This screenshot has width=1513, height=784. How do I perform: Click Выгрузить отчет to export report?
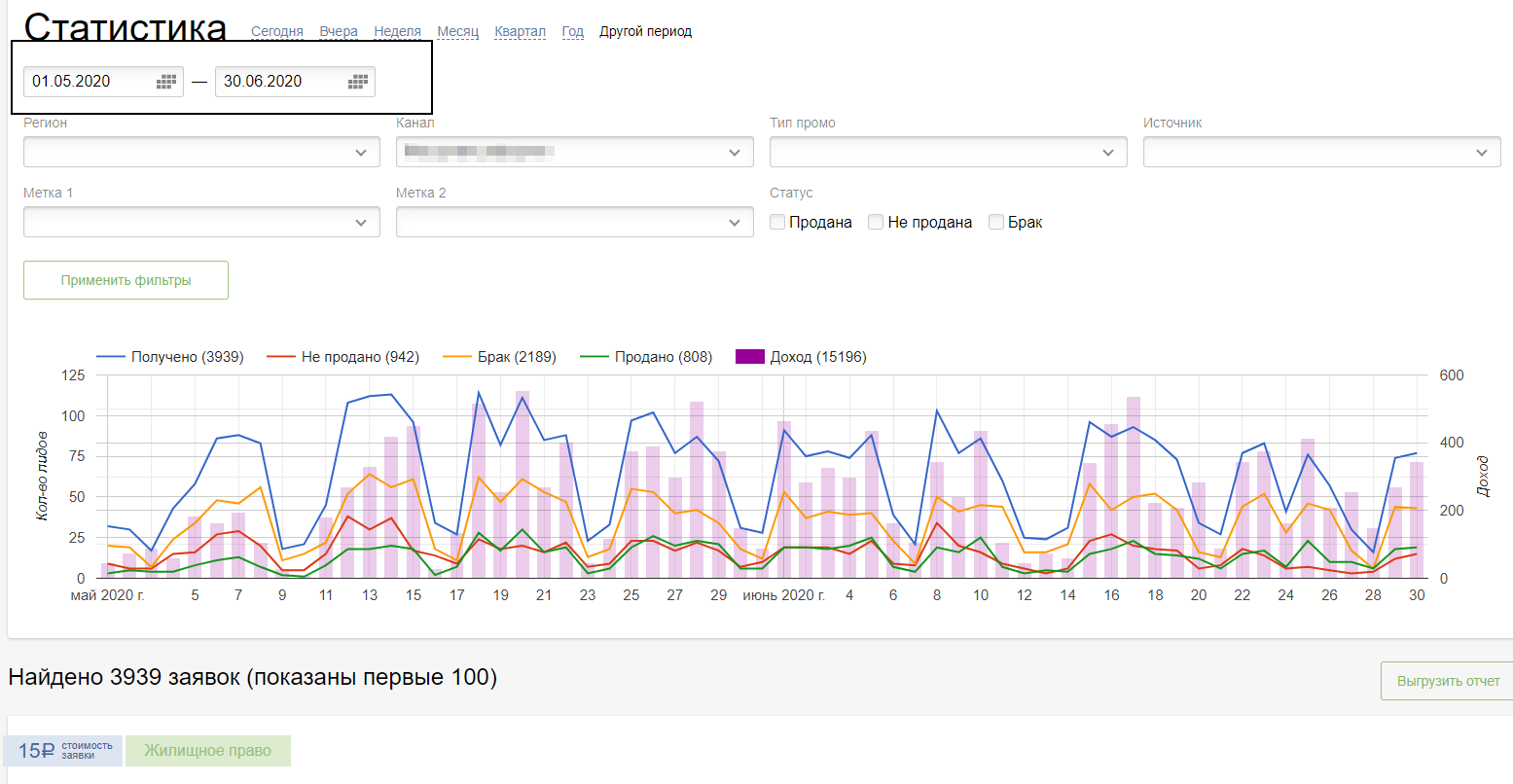click(1447, 681)
